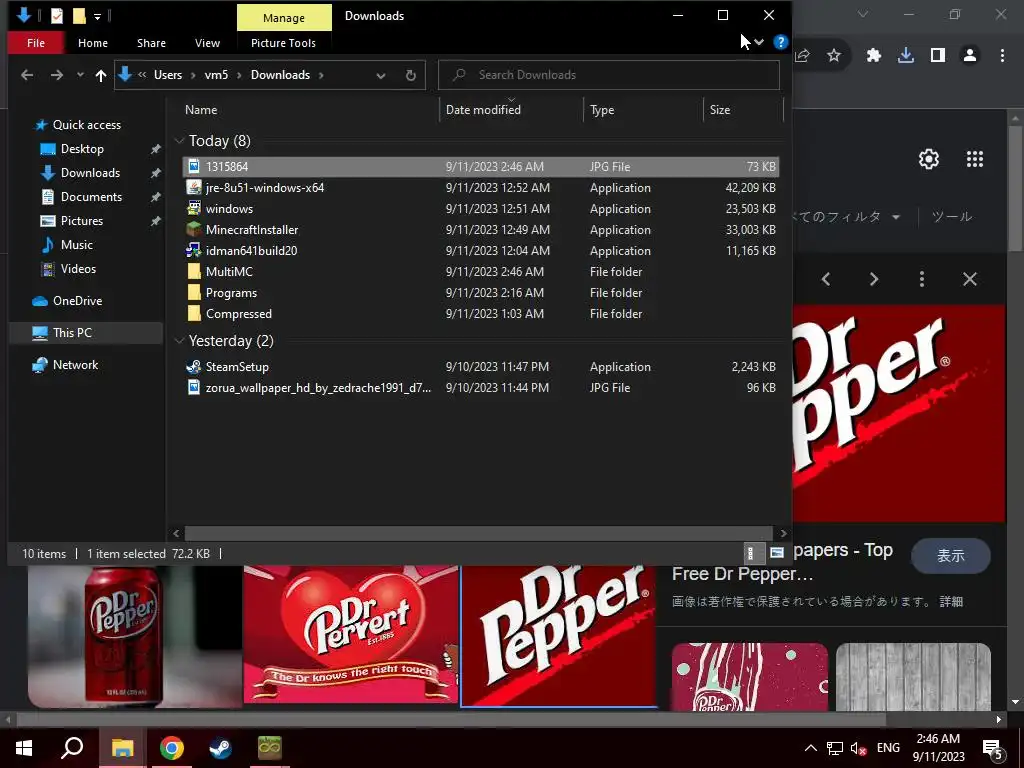Open recent locations dropdown arrow
The image size is (1024, 768).
(80, 75)
